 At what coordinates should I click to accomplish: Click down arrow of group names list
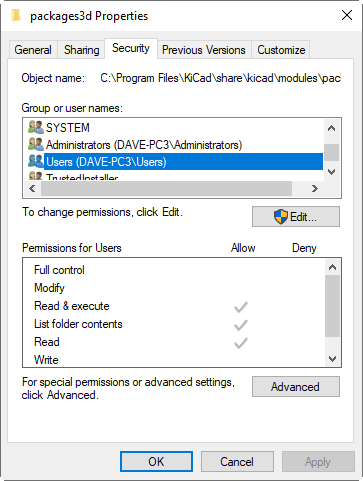(331, 172)
